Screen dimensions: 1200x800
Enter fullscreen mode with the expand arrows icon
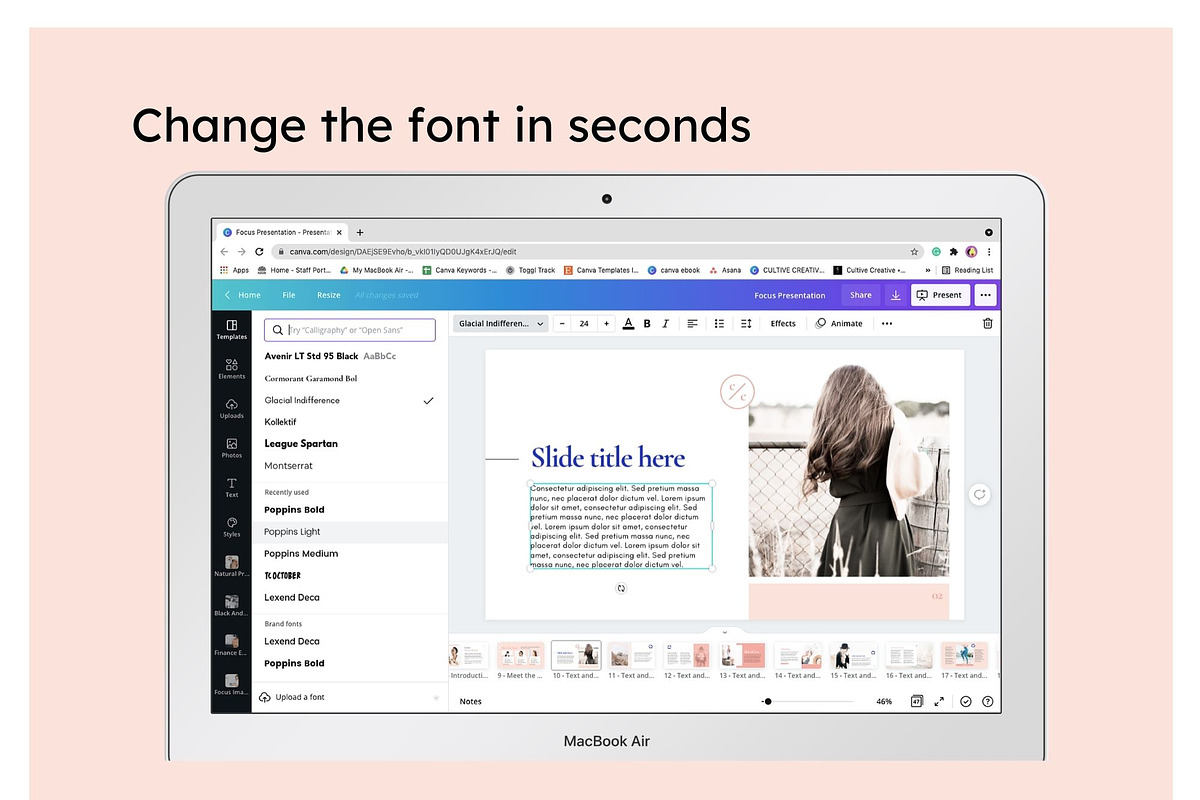coord(939,701)
